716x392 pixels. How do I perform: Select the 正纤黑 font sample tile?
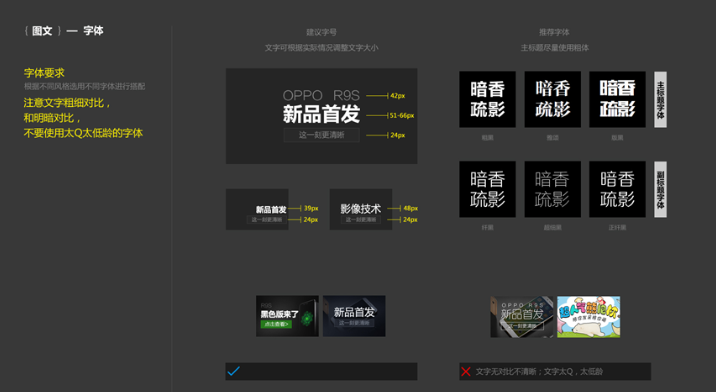[617, 189]
